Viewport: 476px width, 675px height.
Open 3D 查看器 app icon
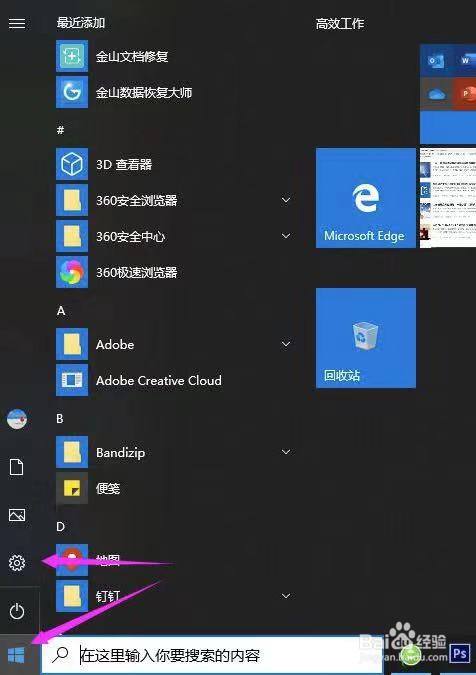click(72, 164)
